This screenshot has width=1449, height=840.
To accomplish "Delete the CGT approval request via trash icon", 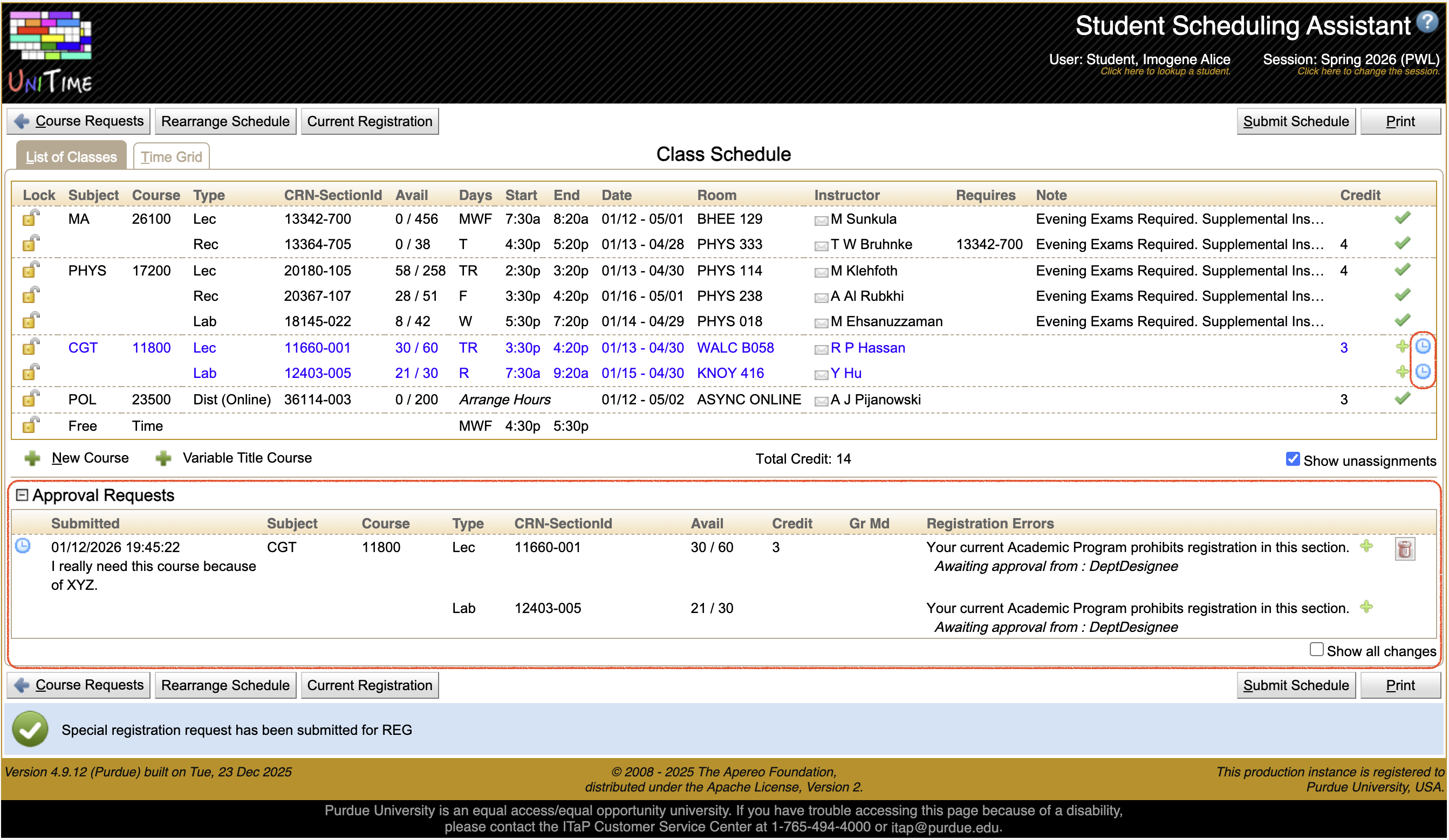I will tap(1405, 549).
